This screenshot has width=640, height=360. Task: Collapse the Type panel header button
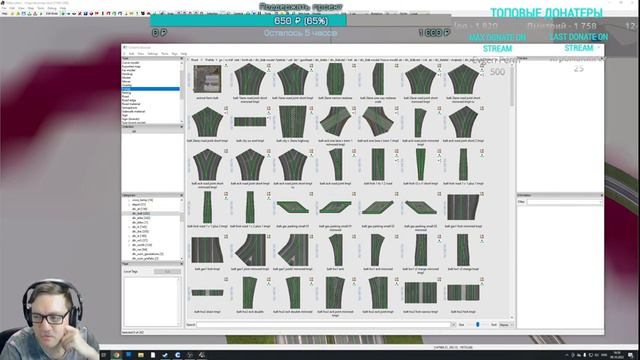(x=182, y=58)
